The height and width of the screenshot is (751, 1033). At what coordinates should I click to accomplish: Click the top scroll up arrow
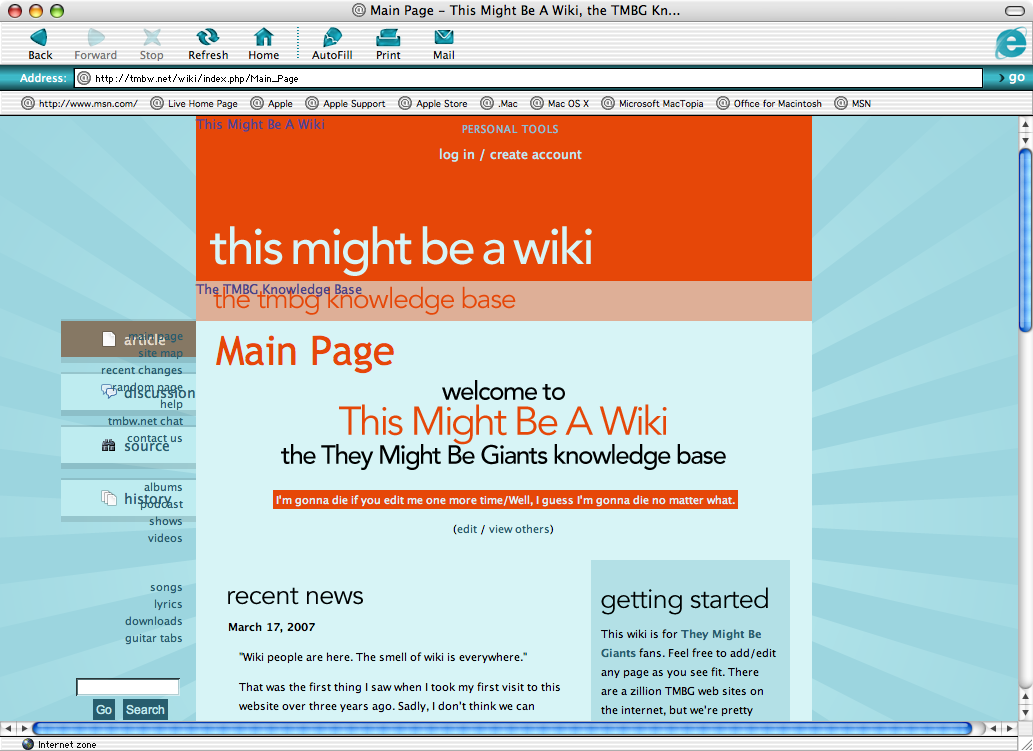point(1025,123)
